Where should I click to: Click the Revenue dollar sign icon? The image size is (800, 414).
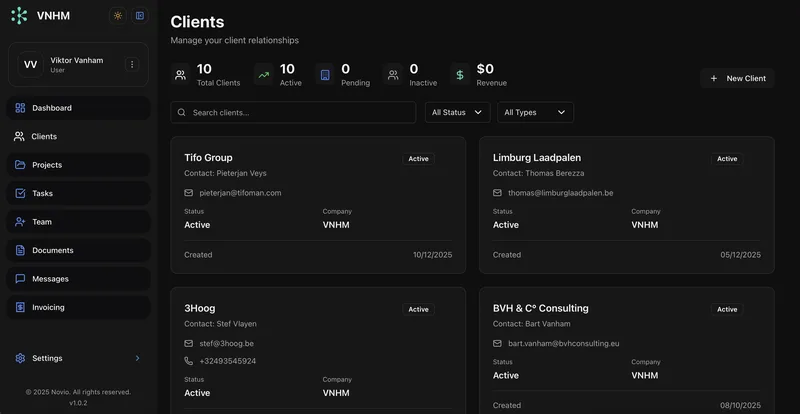[x=460, y=76]
